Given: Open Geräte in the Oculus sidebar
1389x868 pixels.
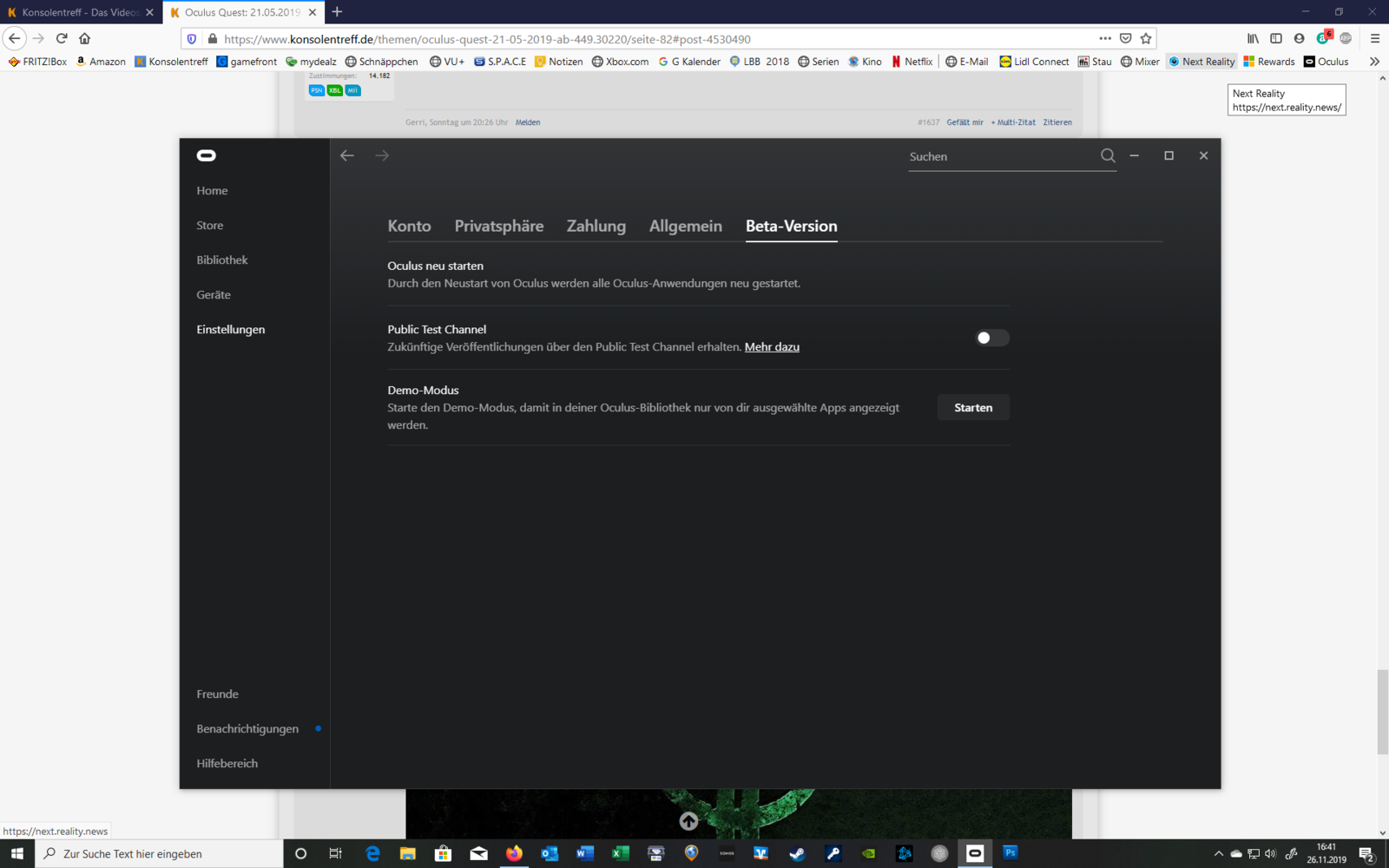Looking at the screenshot, I should tap(214, 295).
